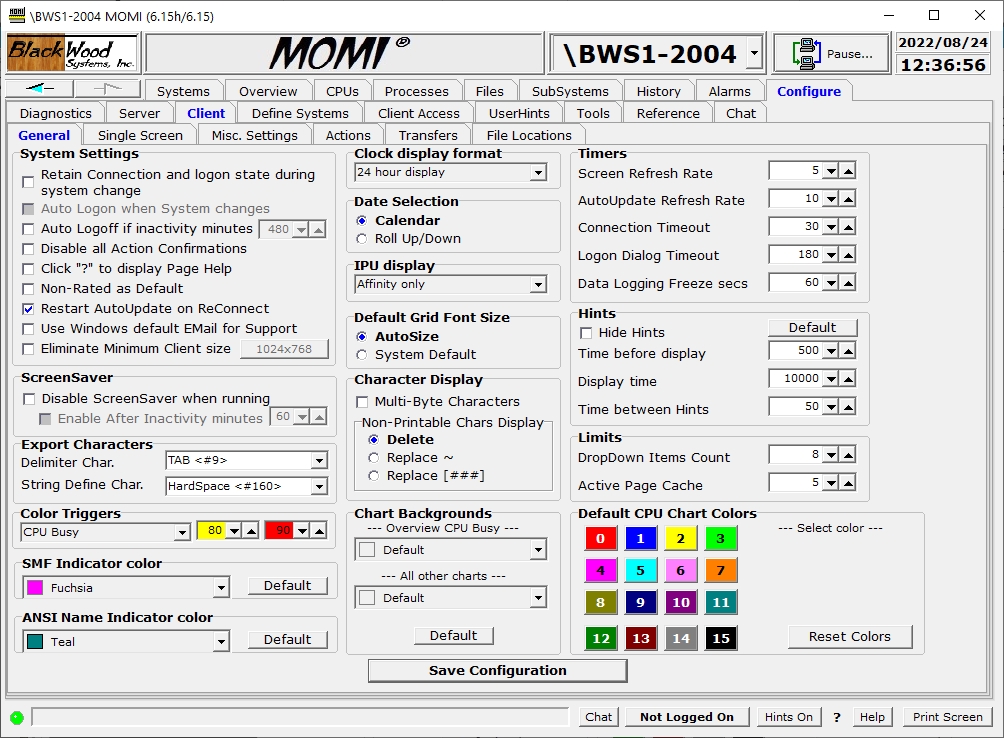
Task: Uncheck Restart AutoUpdate on ReConnect
Action: [x=28, y=309]
